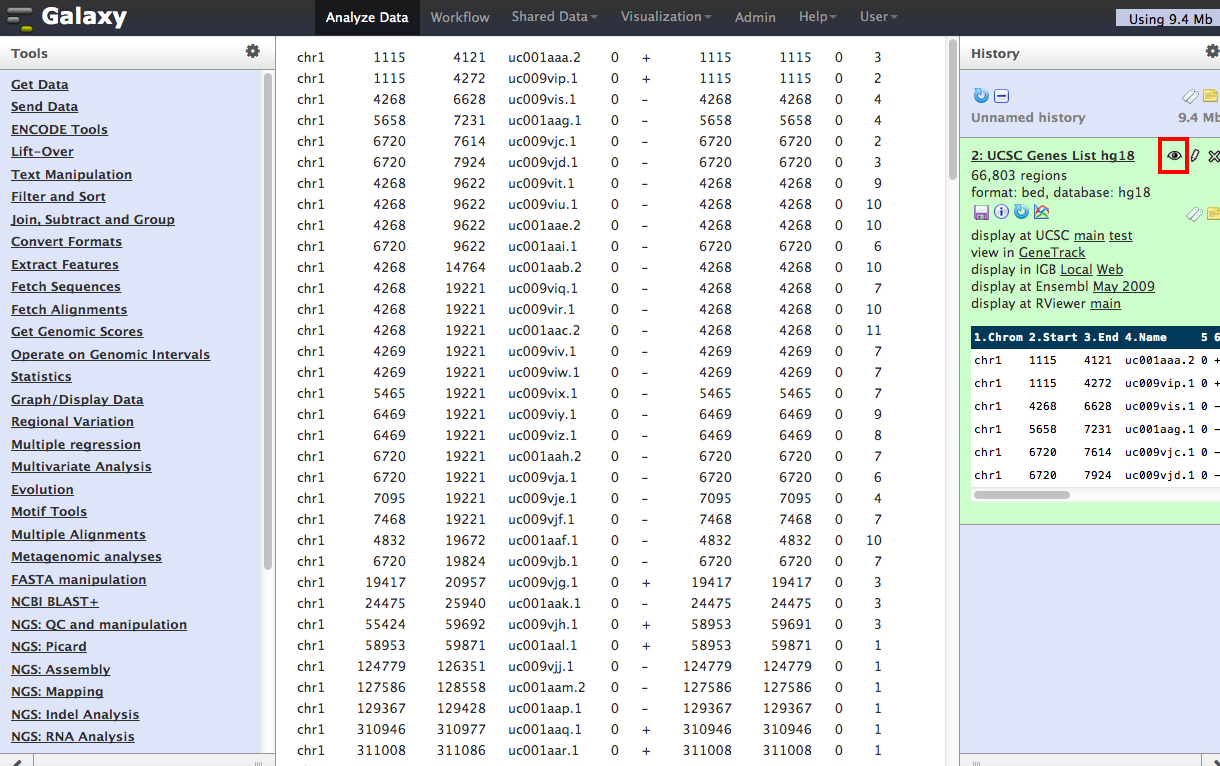This screenshot has width=1220, height=766.
Task: Click the Galaxy logo
Action: (69, 17)
